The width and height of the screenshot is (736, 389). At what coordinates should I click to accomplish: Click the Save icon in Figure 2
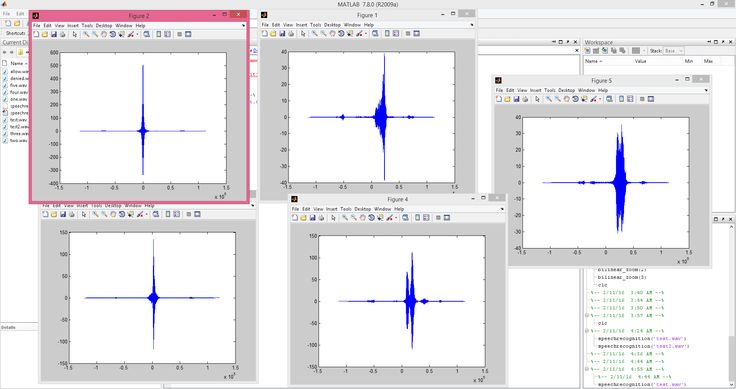point(54,34)
